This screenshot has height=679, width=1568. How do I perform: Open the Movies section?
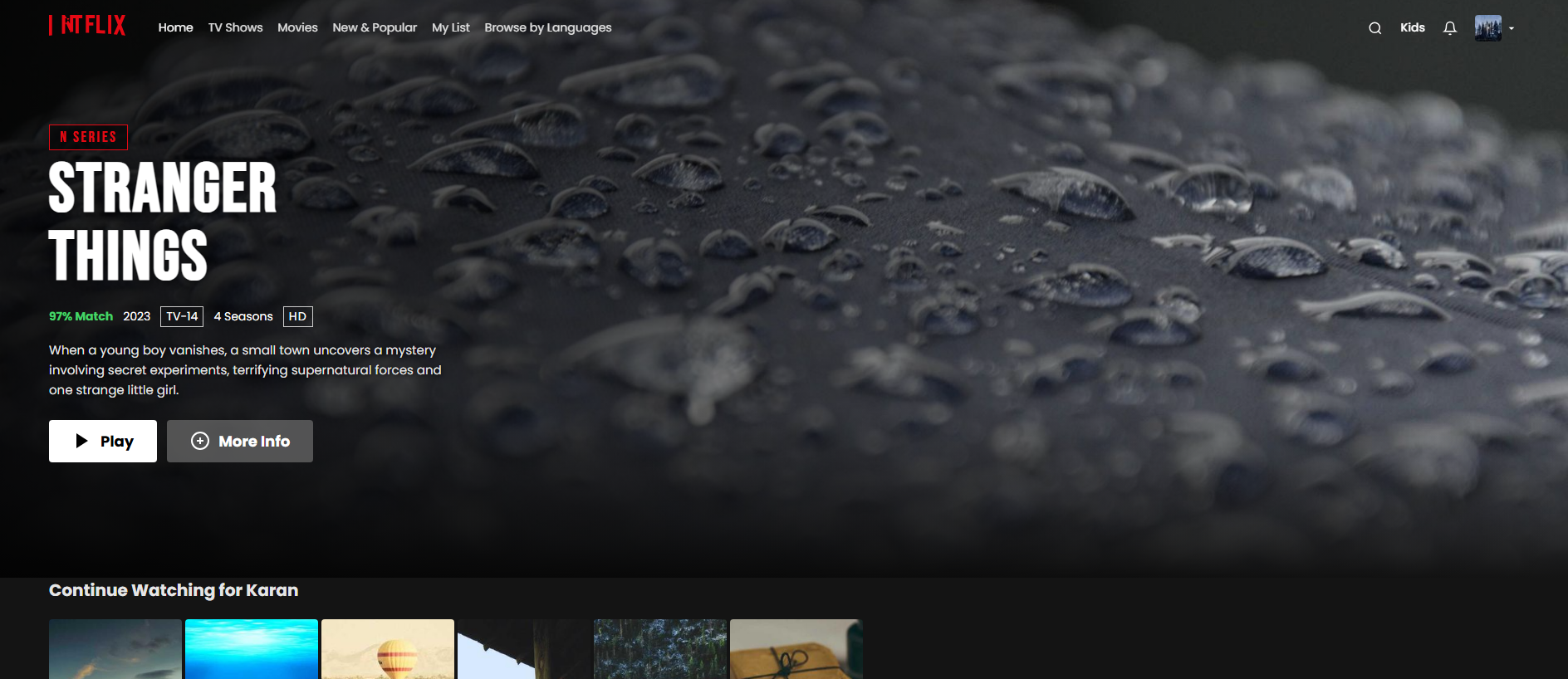pyautogui.click(x=298, y=27)
